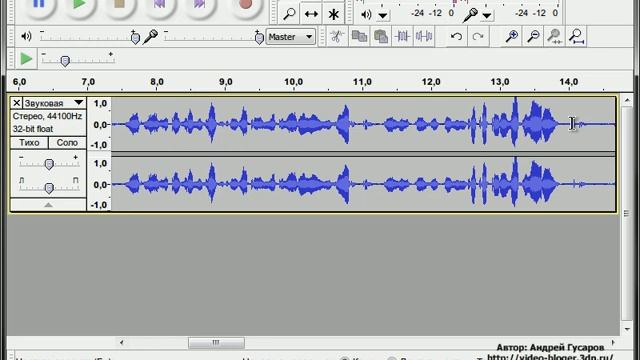This screenshot has height=360, width=640.
Task: Close the Звуковая track with X
Action: tap(16, 103)
